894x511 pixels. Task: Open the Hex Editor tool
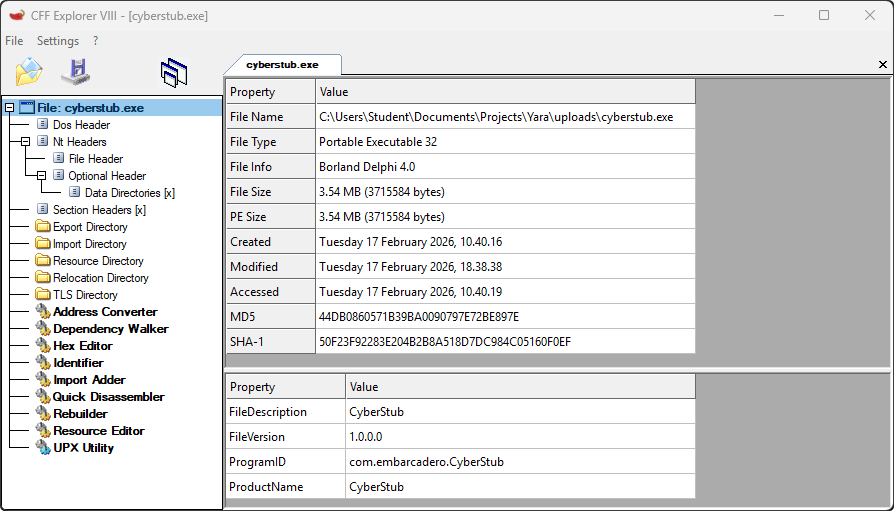click(82, 346)
